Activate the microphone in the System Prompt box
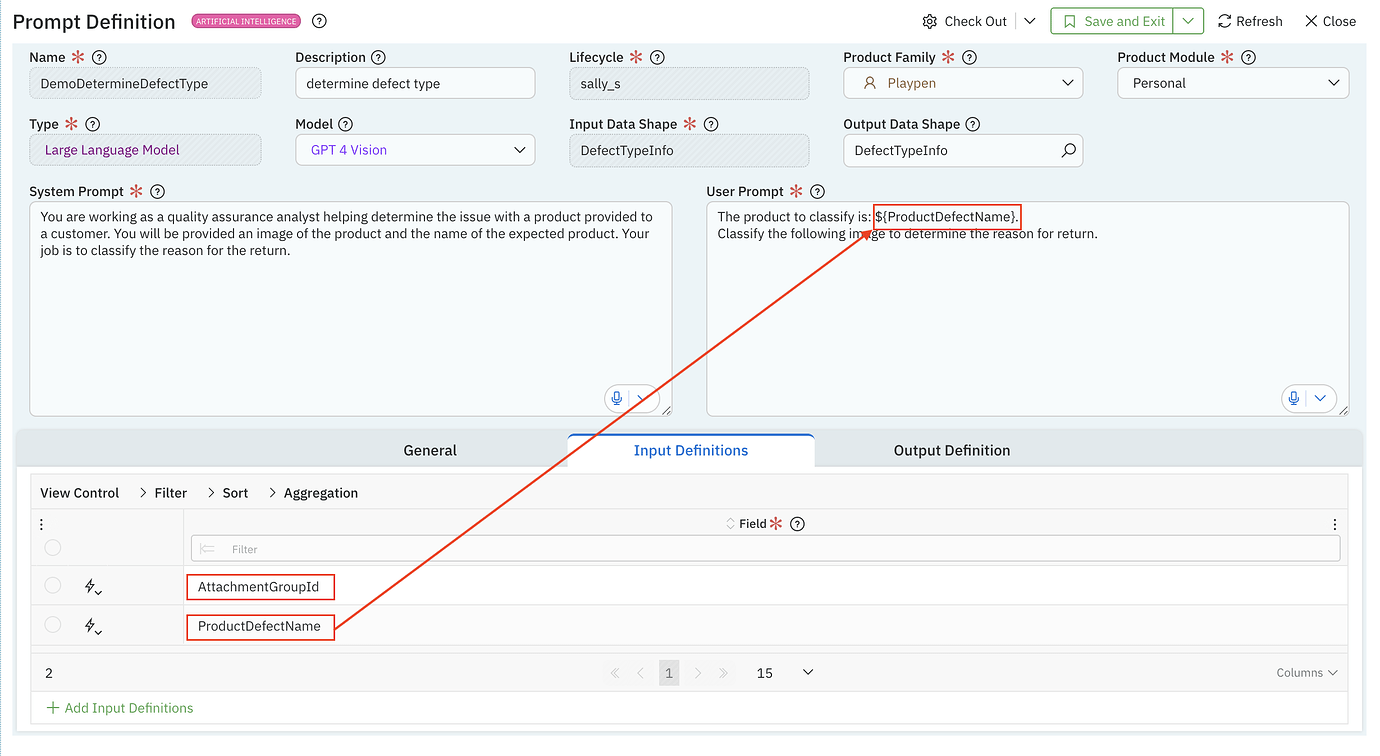Screen dimensions: 1380x756 point(617,398)
